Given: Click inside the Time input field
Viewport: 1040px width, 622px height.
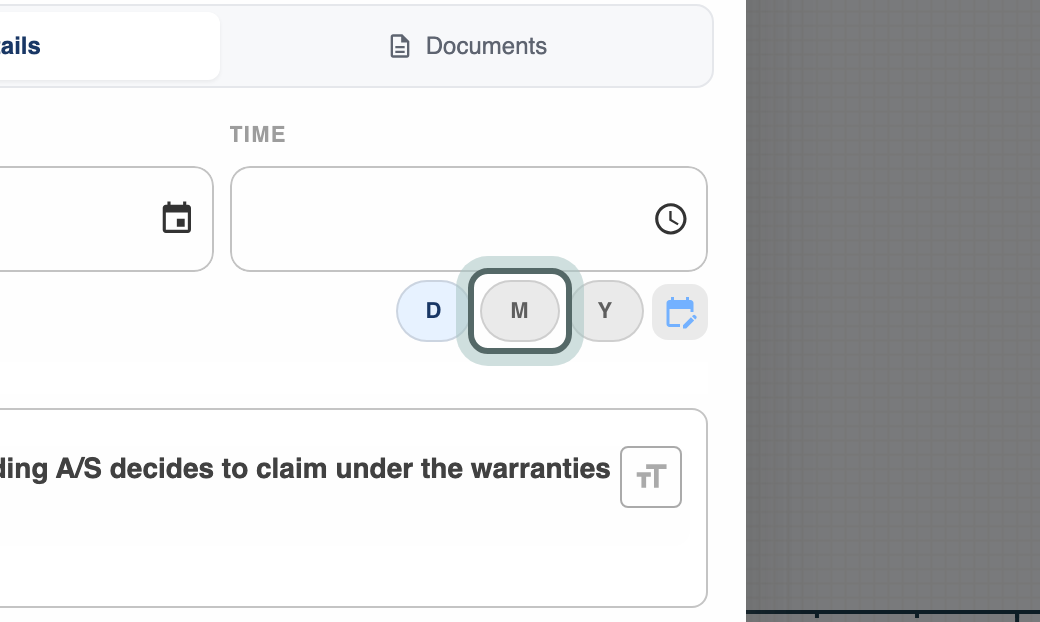Looking at the screenshot, I should click(x=469, y=219).
